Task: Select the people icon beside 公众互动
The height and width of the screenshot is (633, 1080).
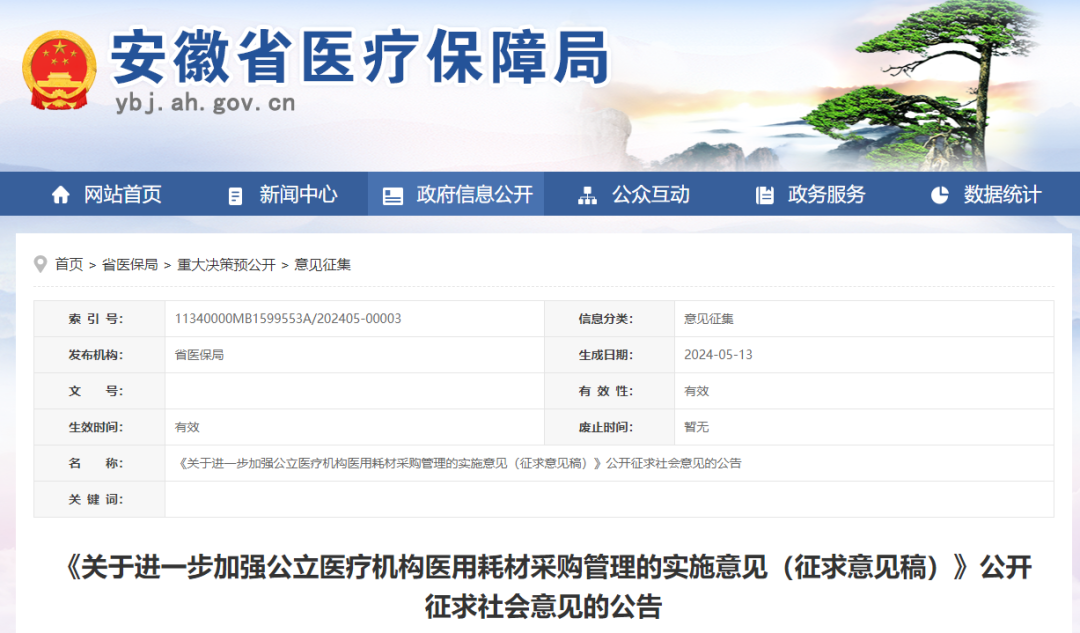Action: 586,194
